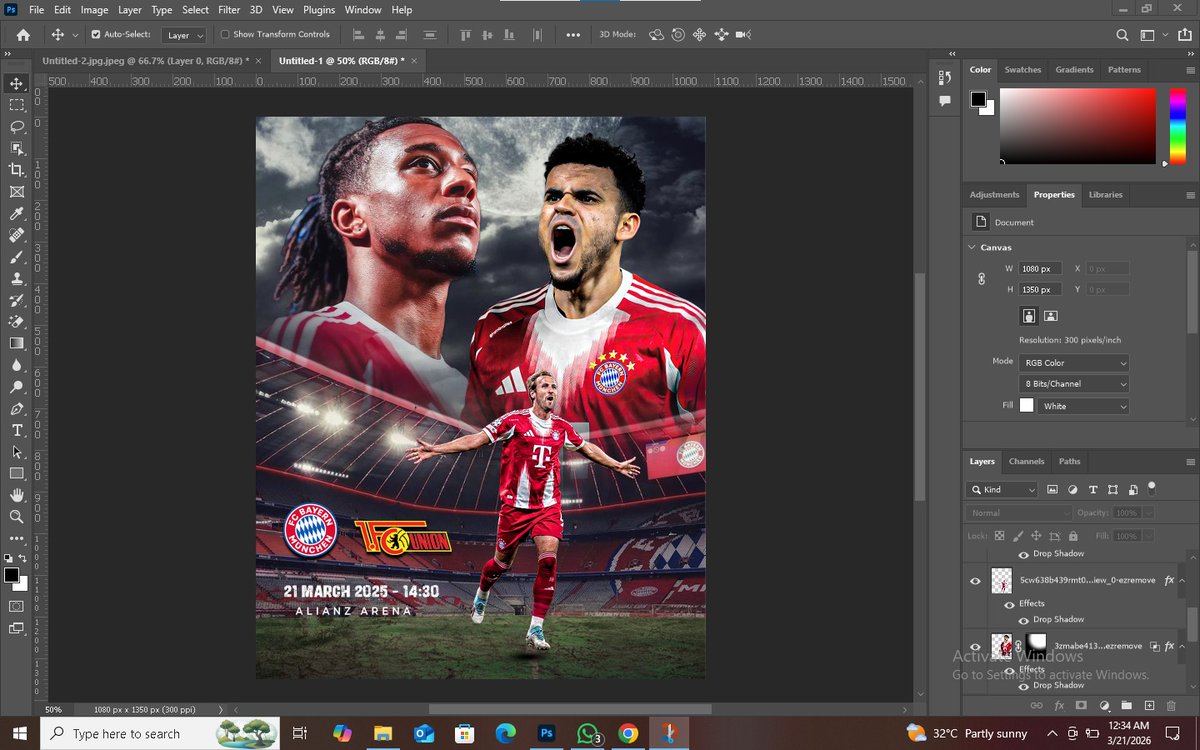
Task: Collapse effects of 5cw638b439rmt0 layer
Action: 1183,581
